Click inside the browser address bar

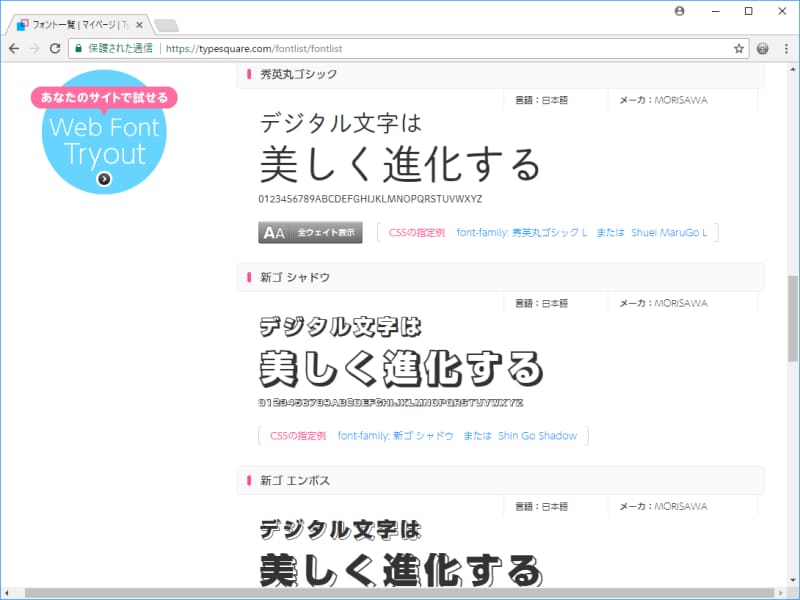(x=300, y=47)
